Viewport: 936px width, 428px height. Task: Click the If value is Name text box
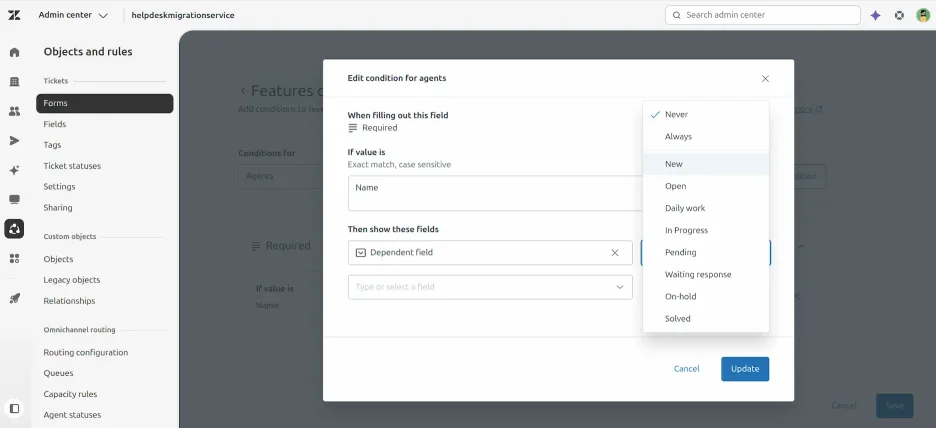pos(495,193)
